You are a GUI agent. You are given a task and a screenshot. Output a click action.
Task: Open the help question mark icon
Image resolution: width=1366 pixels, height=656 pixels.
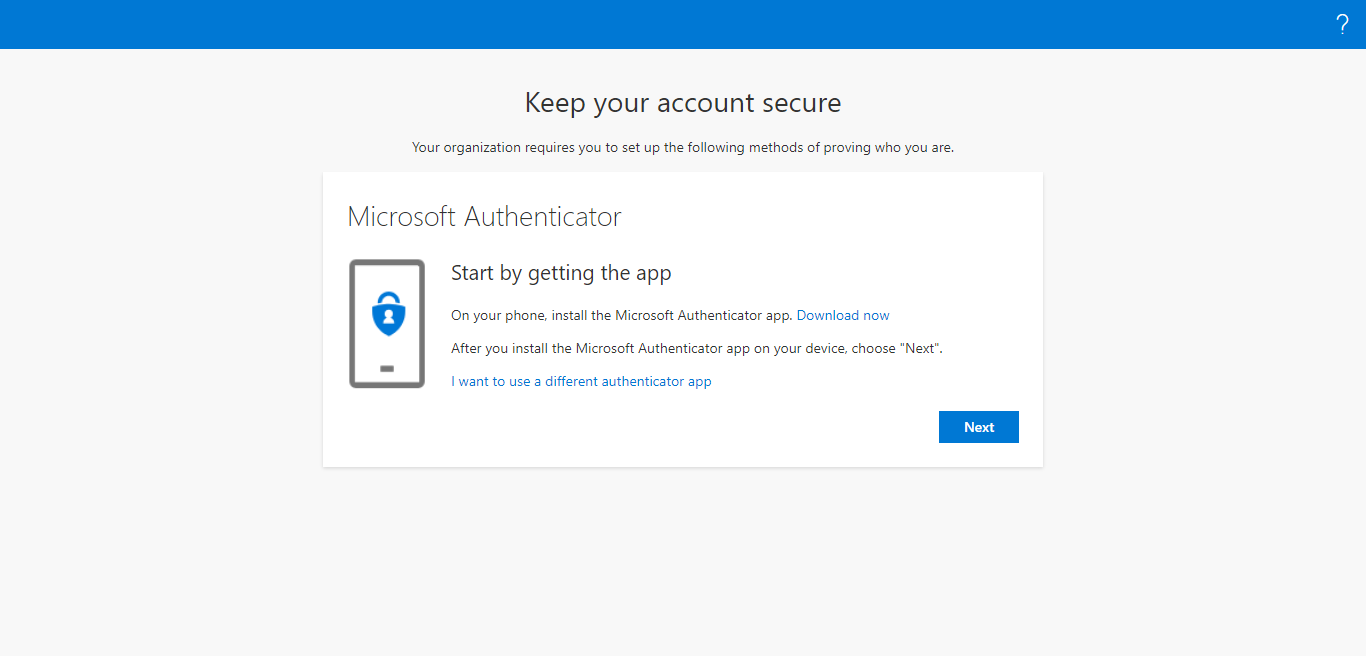click(1342, 25)
